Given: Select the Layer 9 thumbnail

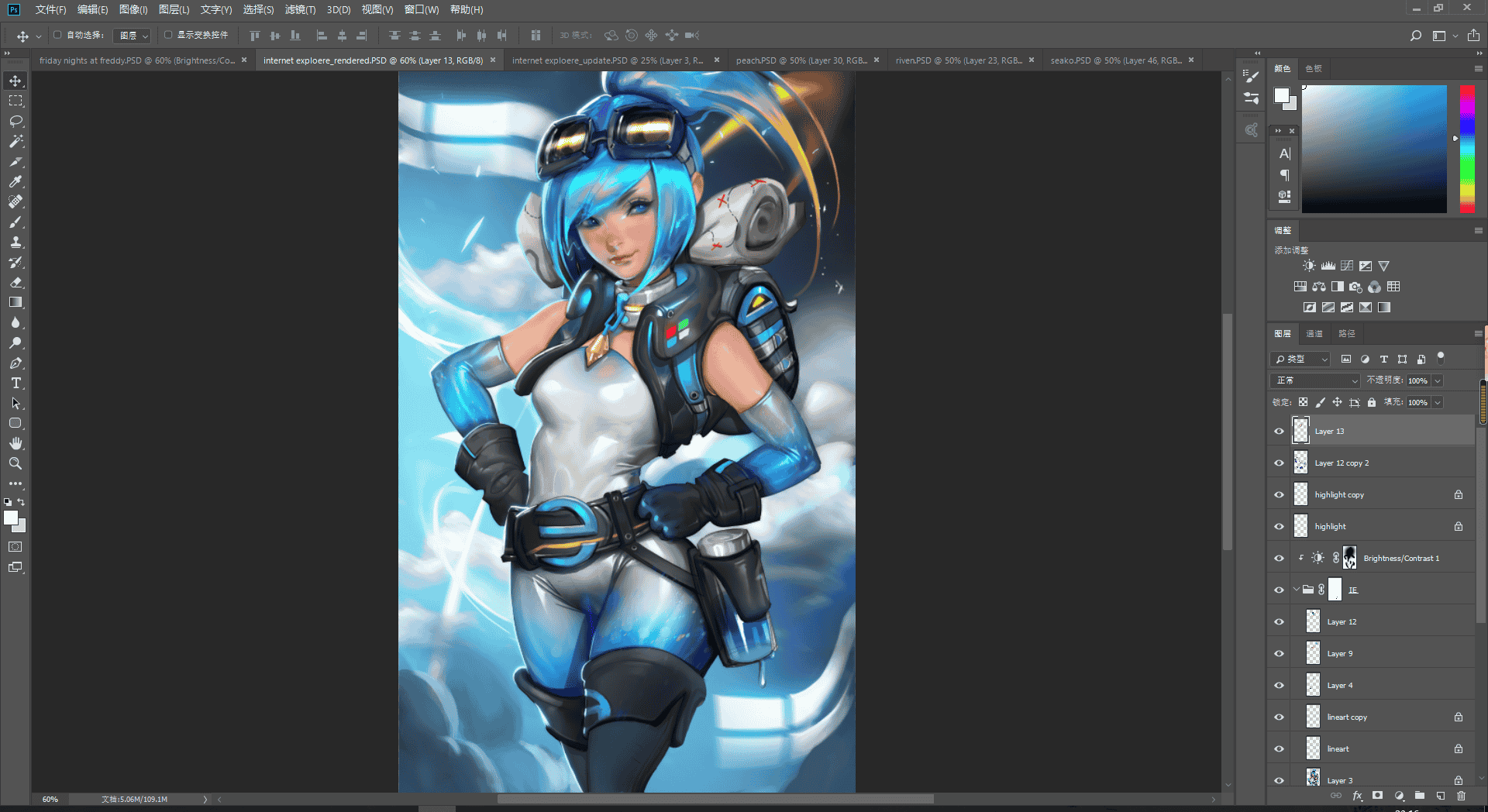Looking at the screenshot, I should point(1313,653).
